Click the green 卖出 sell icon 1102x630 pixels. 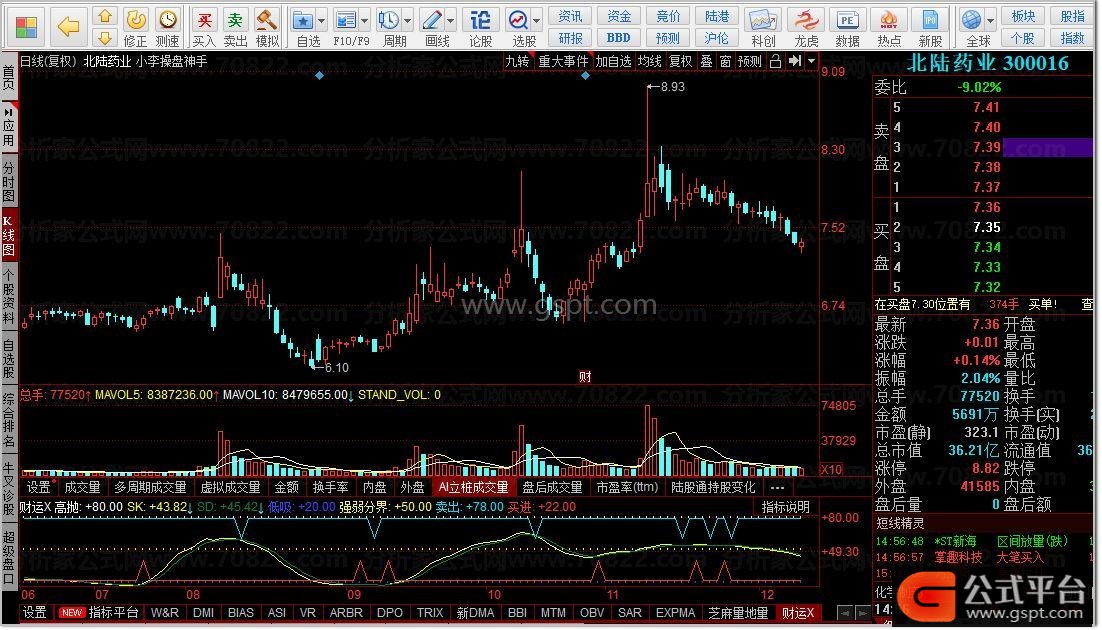pyautogui.click(x=235, y=19)
